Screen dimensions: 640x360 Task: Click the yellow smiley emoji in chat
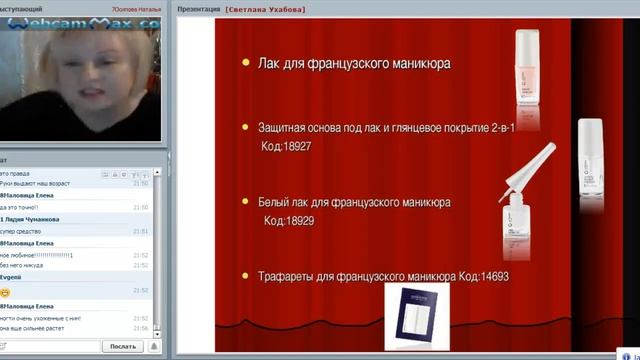(5, 293)
